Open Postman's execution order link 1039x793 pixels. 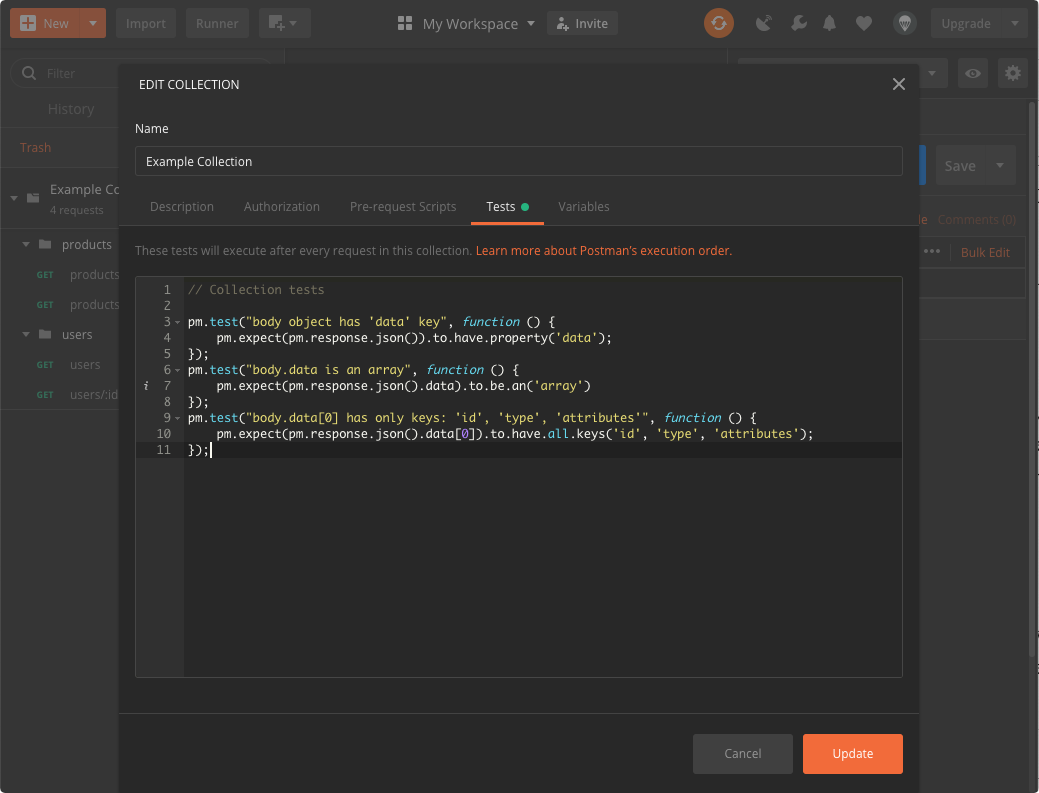(604, 250)
